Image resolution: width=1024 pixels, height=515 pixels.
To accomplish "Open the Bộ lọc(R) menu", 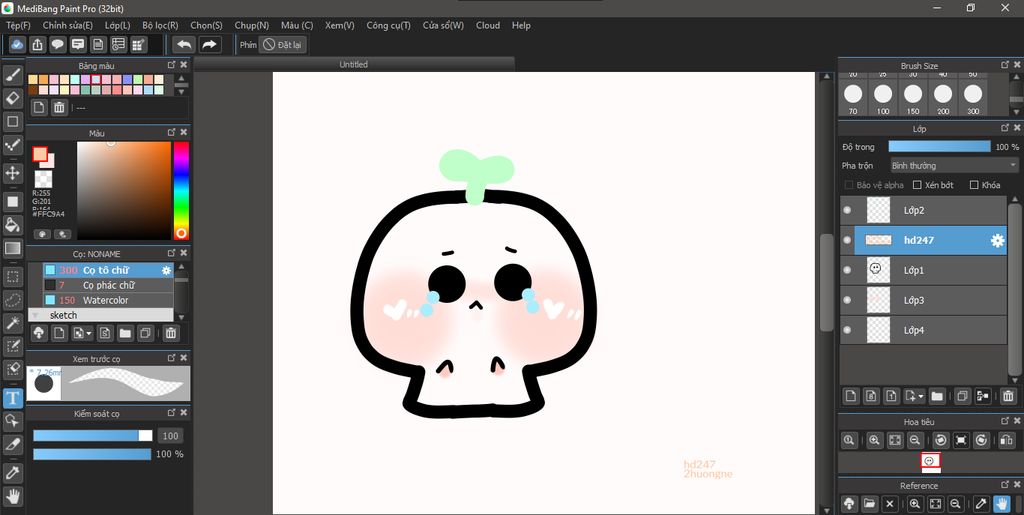I will (x=160, y=25).
